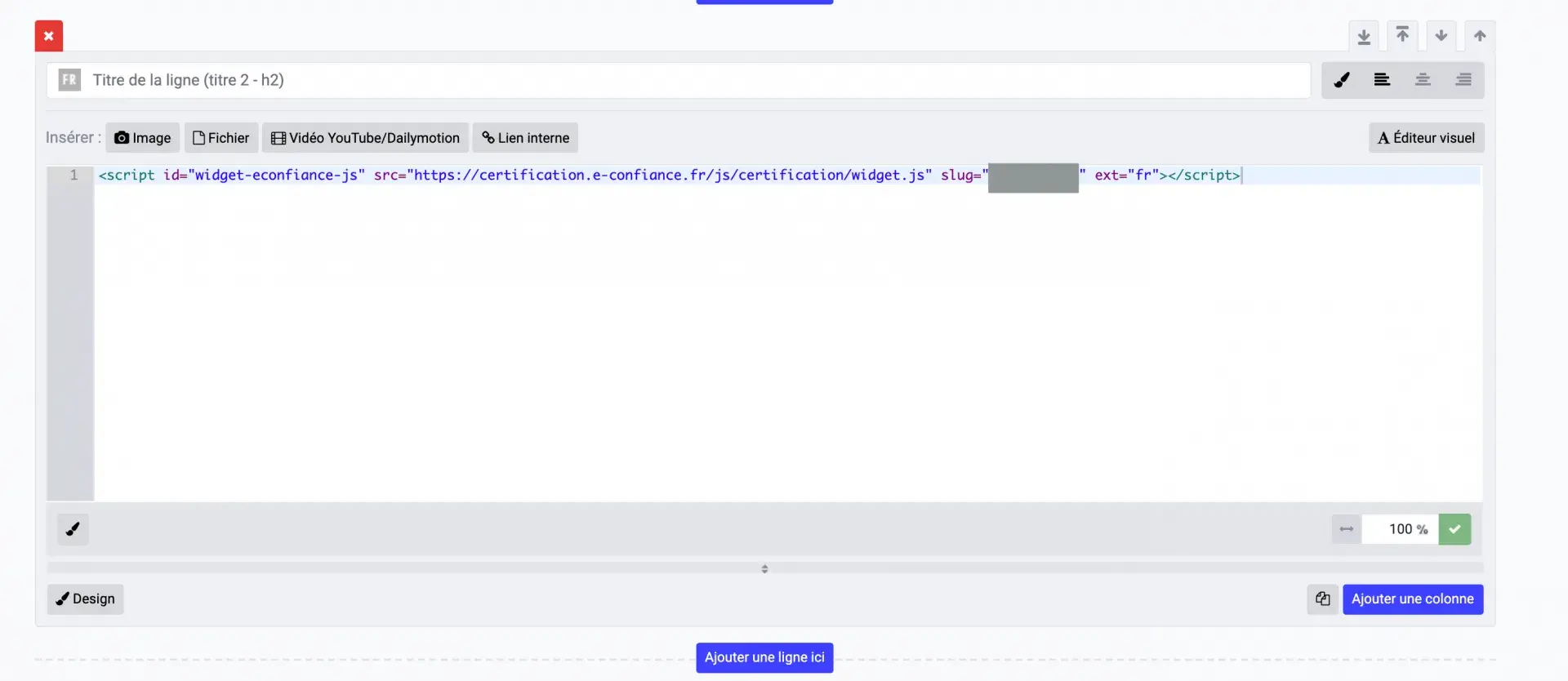The width and height of the screenshot is (1568, 681).
Task: Duplicate the column with the copy icon
Action: [1323, 599]
